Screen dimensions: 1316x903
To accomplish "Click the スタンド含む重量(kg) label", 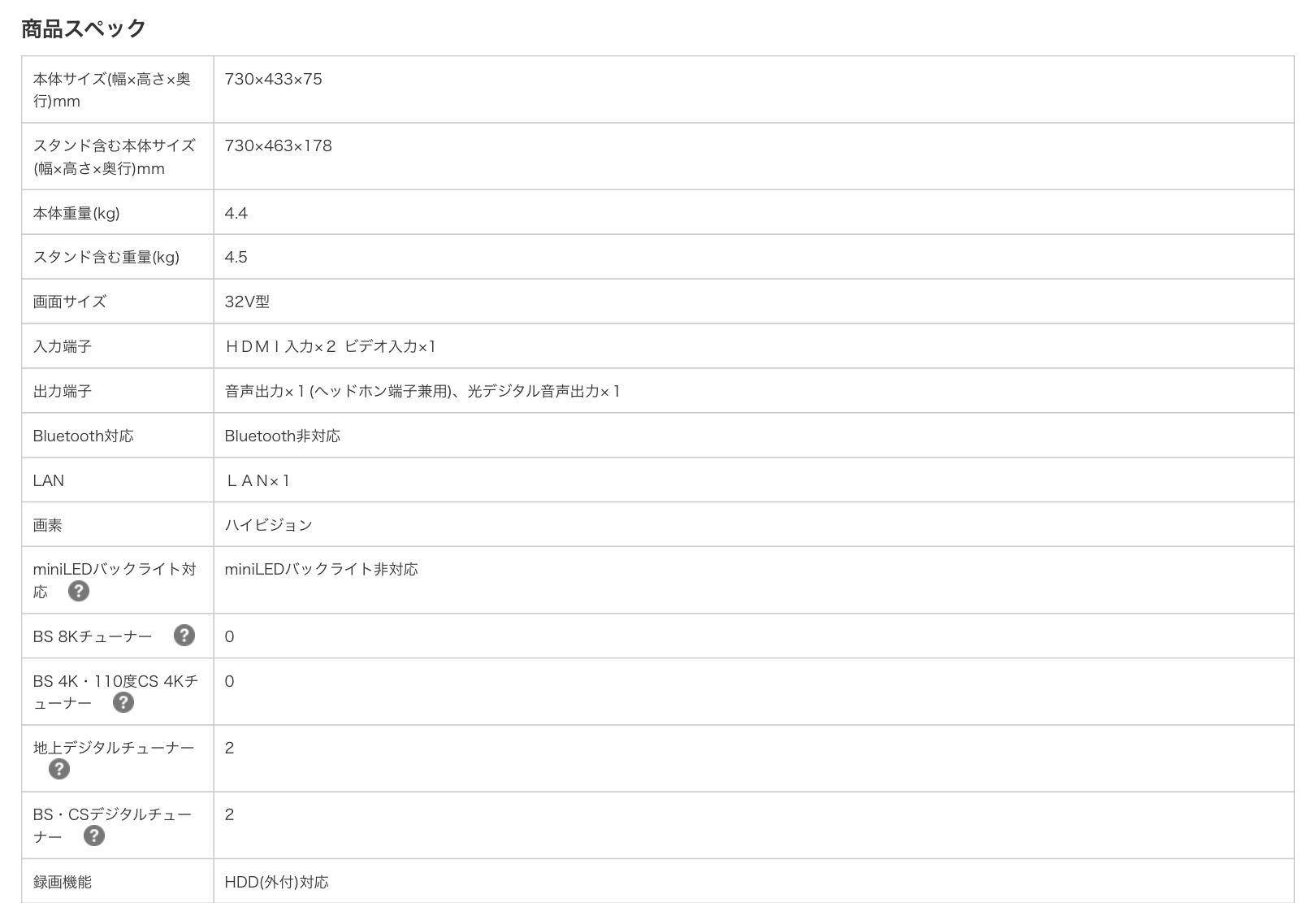I will click(x=106, y=257).
